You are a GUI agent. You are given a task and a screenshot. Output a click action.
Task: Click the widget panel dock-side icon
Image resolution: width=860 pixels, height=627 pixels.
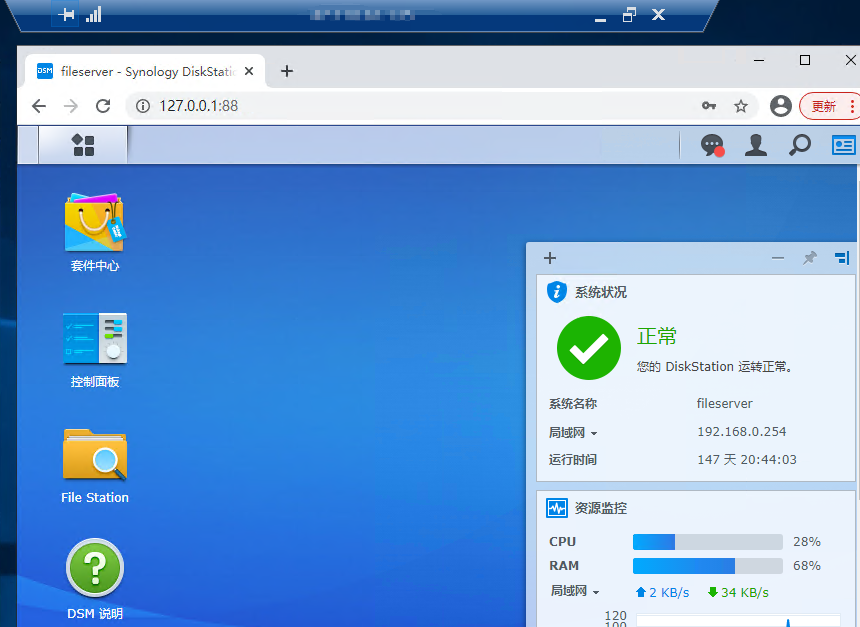[x=842, y=257]
